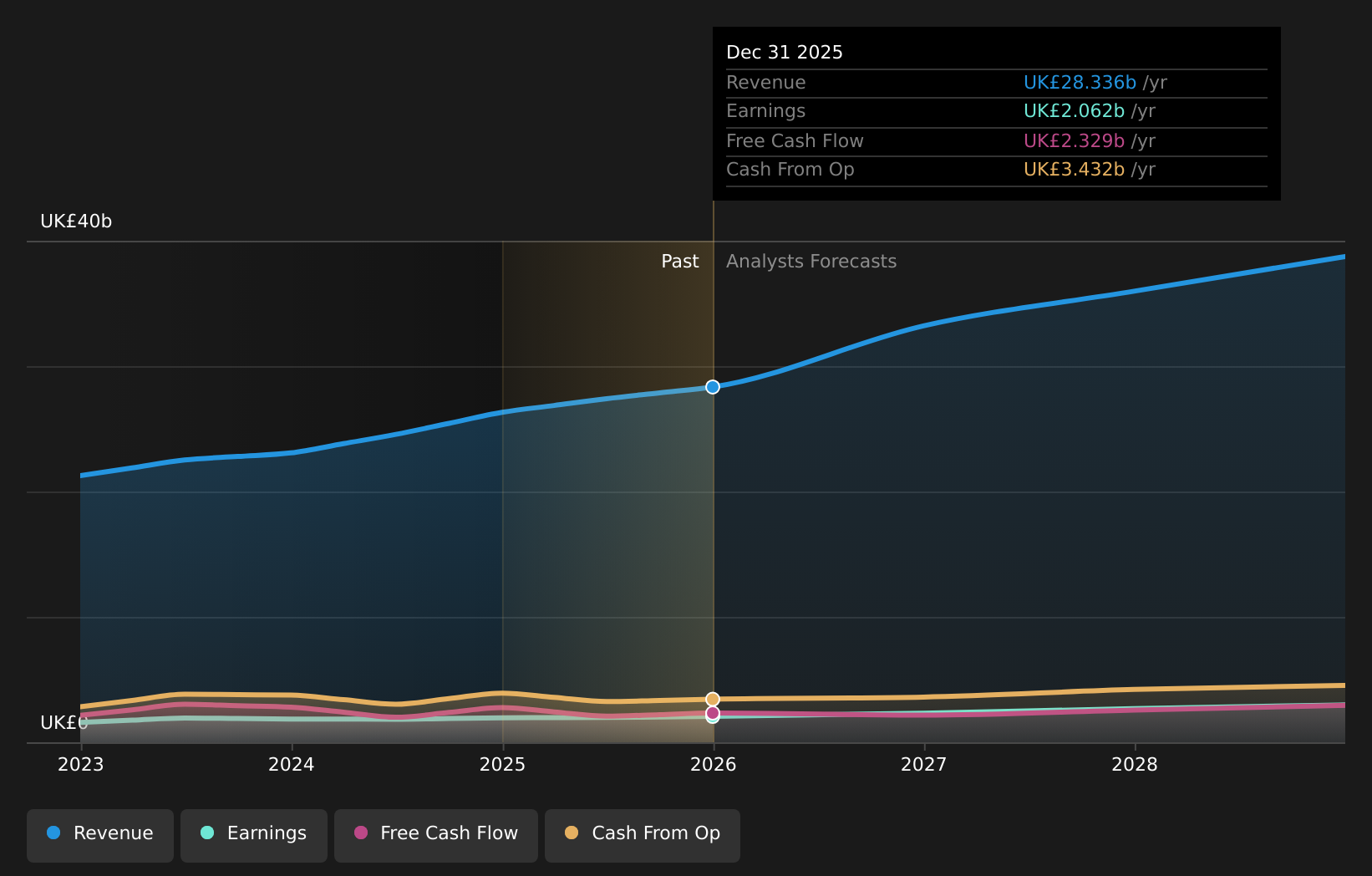Select the Cash From Op marker at 2026
1372x876 pixels.
tap(713, 699)
